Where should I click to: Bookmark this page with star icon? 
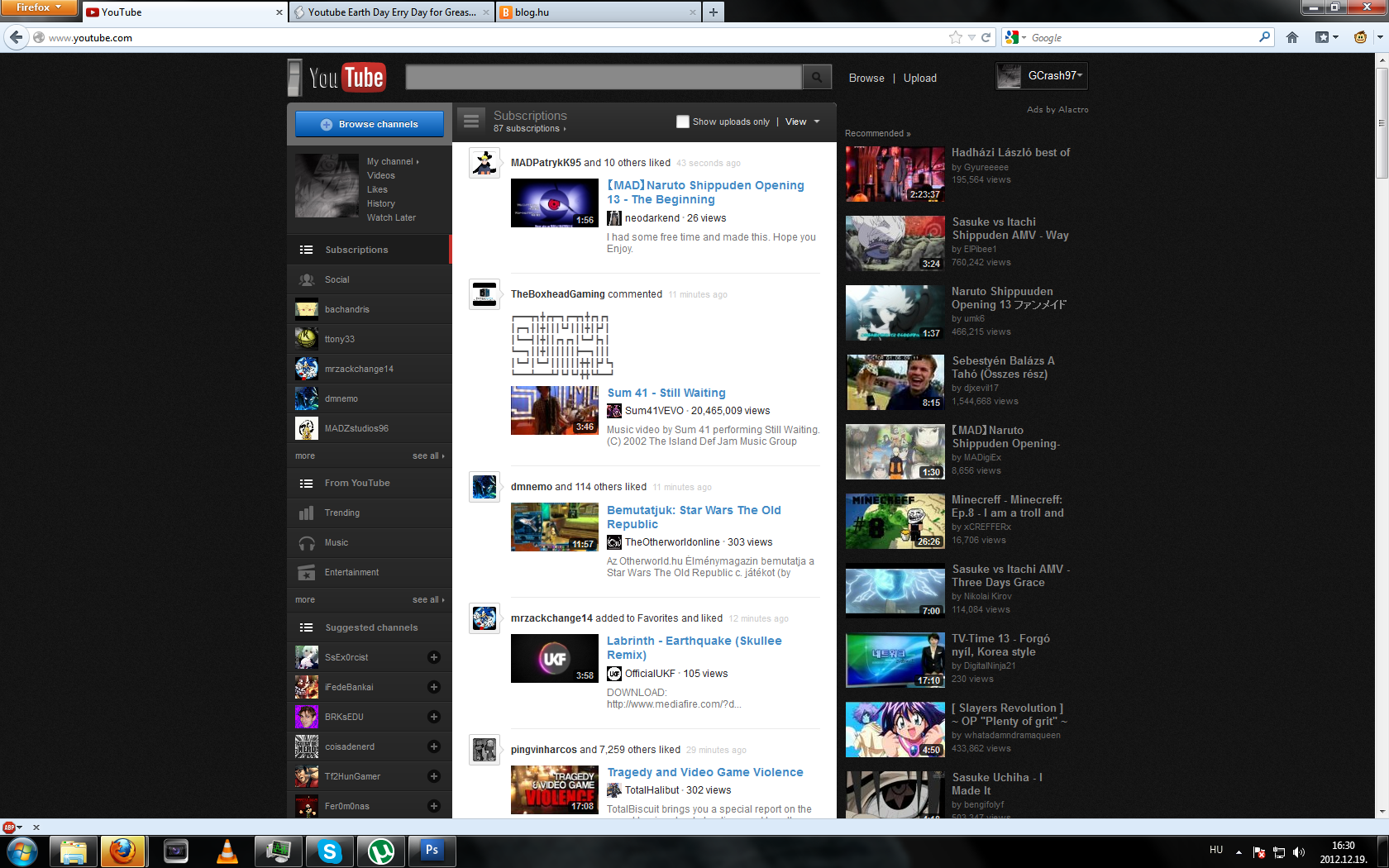point(956,37)
